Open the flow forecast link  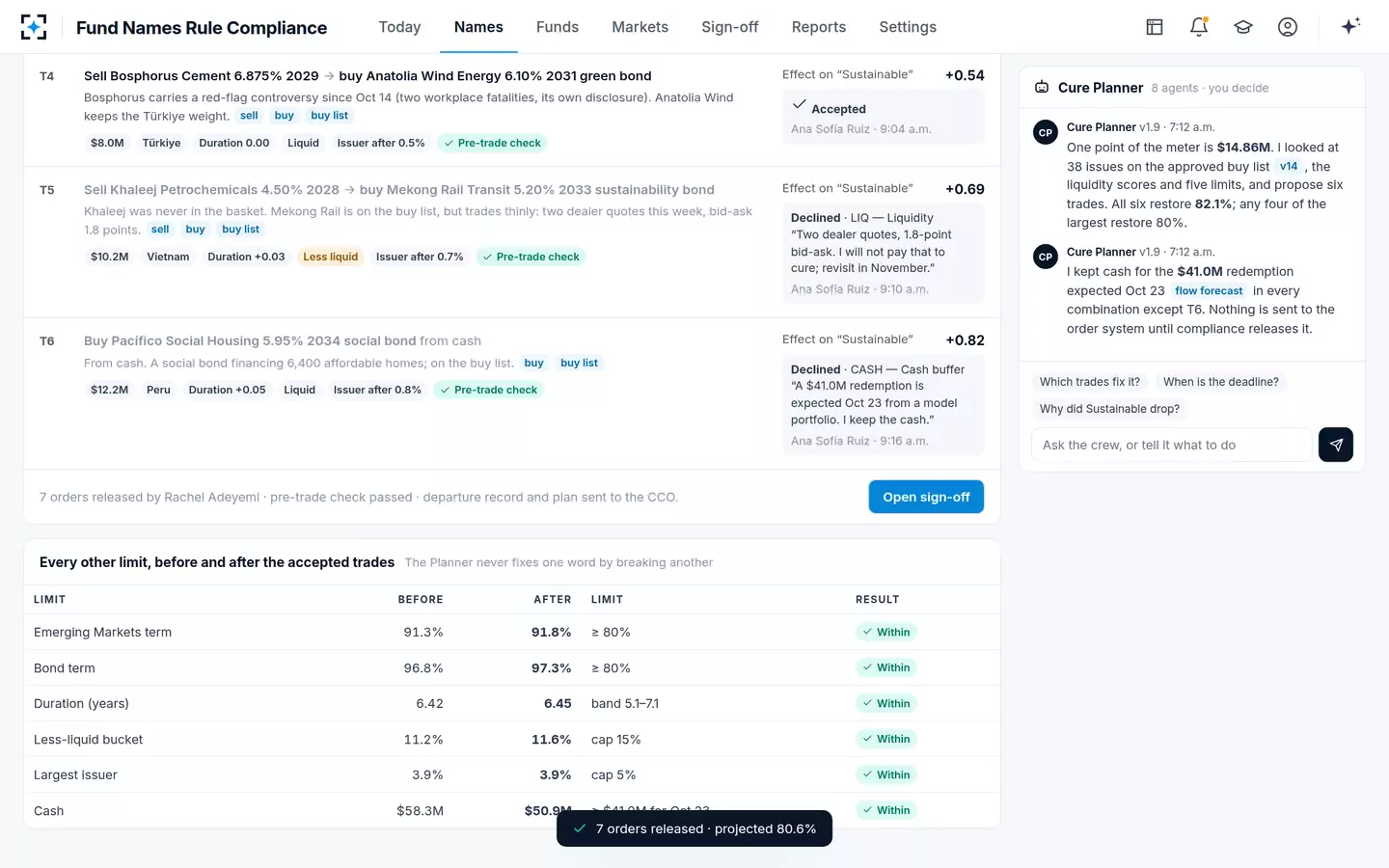pos(1209,290)
